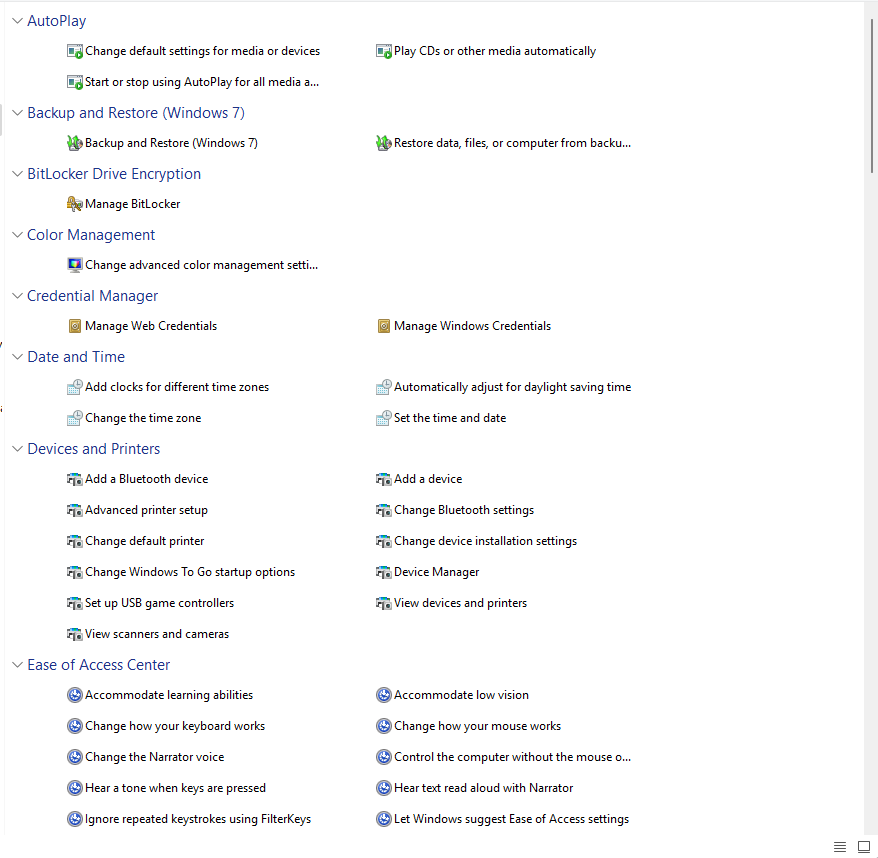878x858 pixels.
Task: Click icon beside Accommodate learning abilities
Action: pyautogui.click(x=74, y=695)
